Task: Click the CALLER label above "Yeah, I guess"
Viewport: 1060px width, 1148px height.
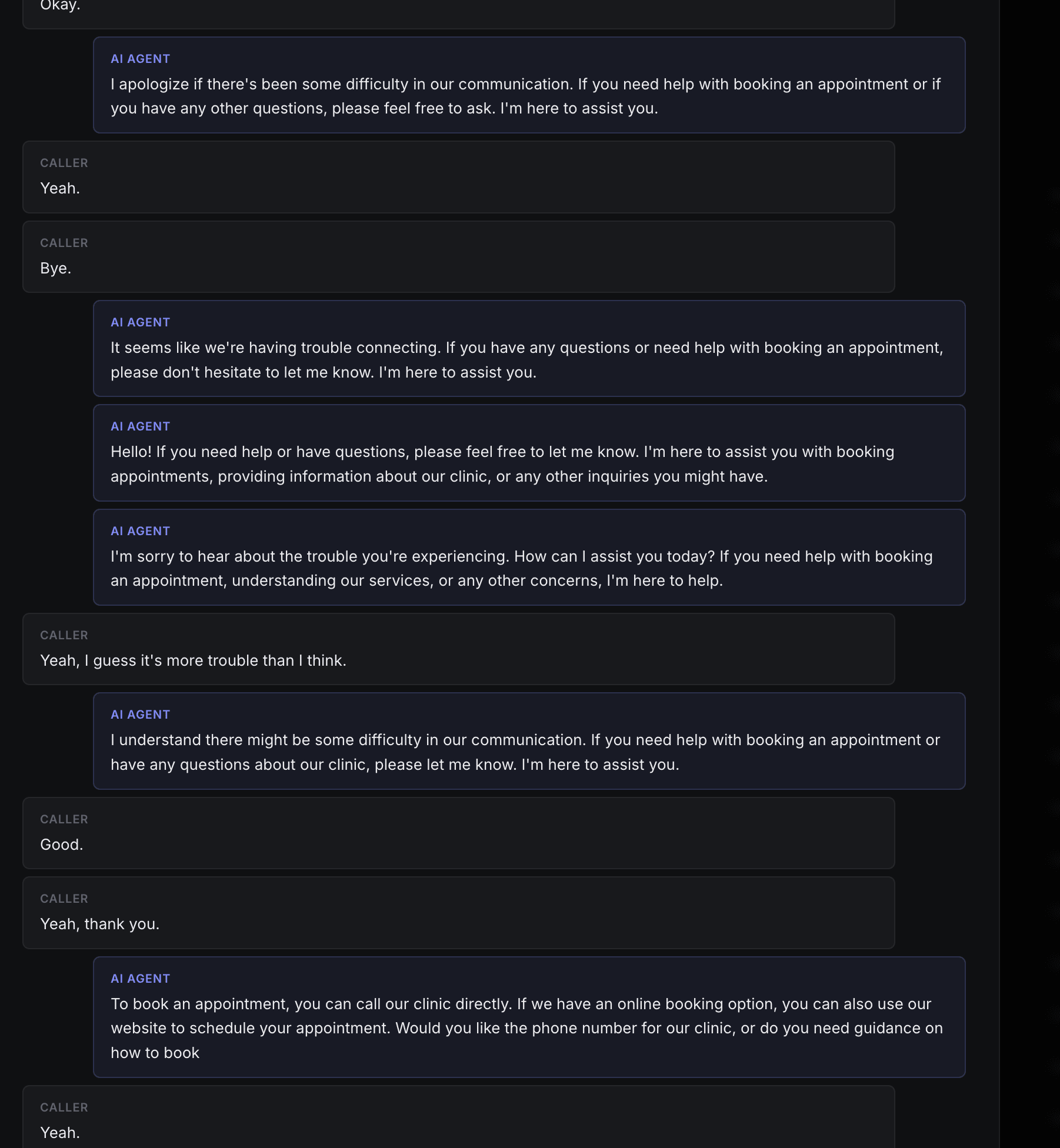Action: pos(64,635)
